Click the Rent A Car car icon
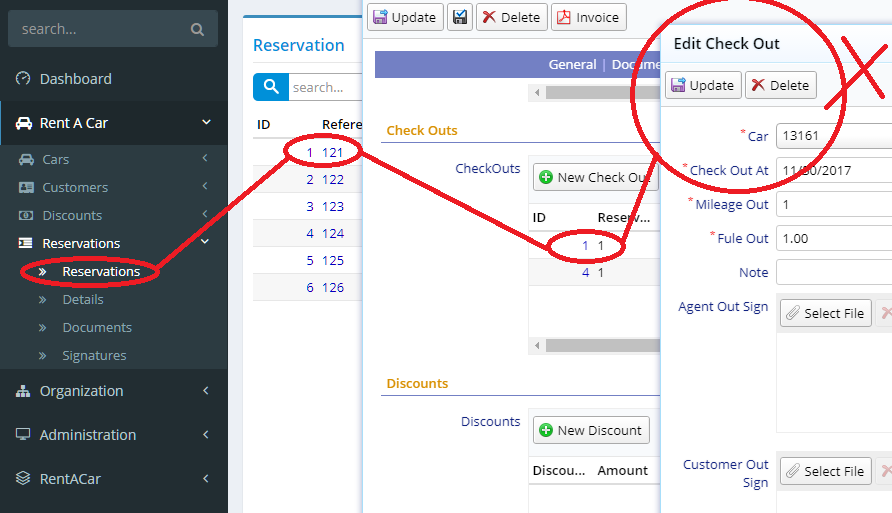 click(x=23, y=123)
